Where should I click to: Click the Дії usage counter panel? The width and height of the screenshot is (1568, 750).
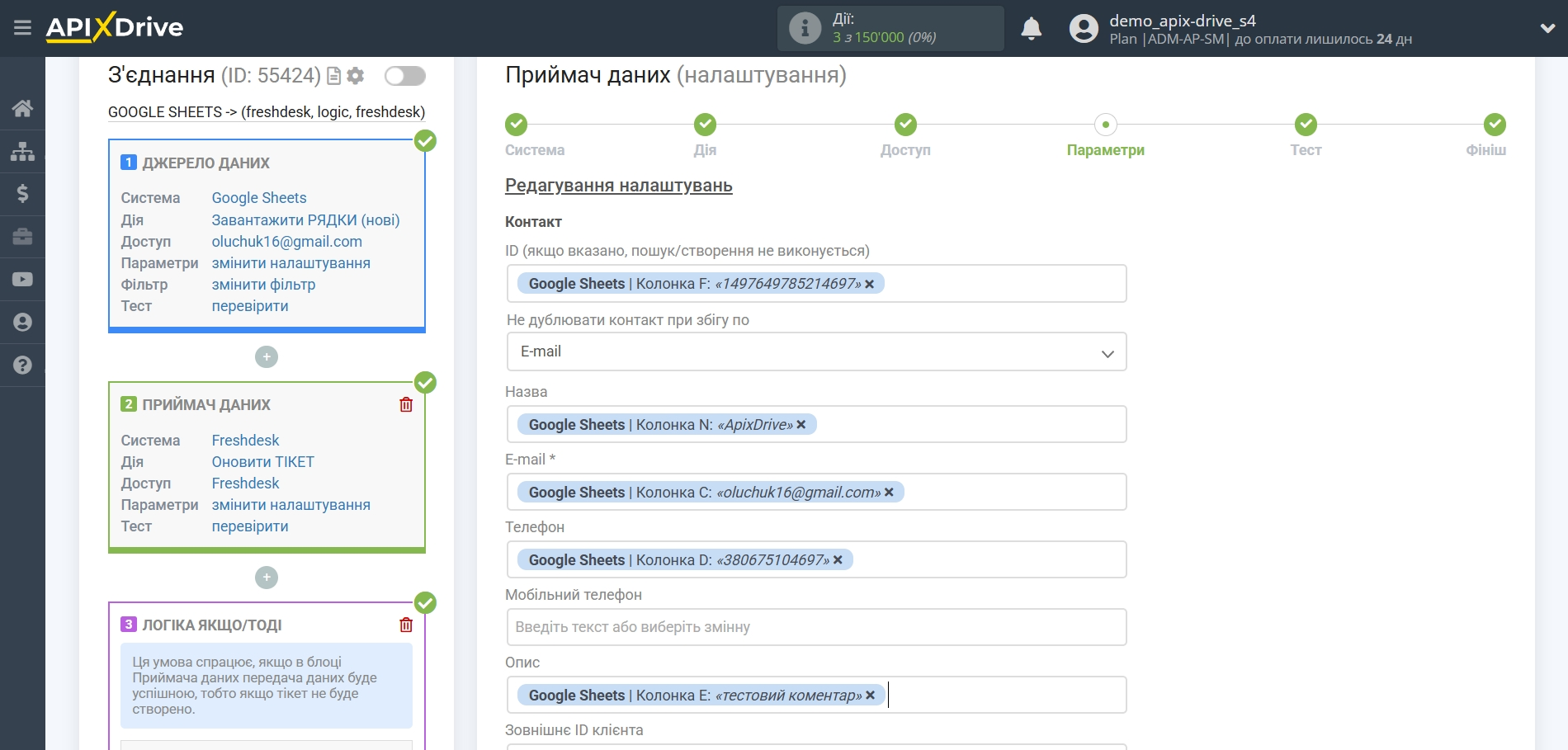click(890, 28)
